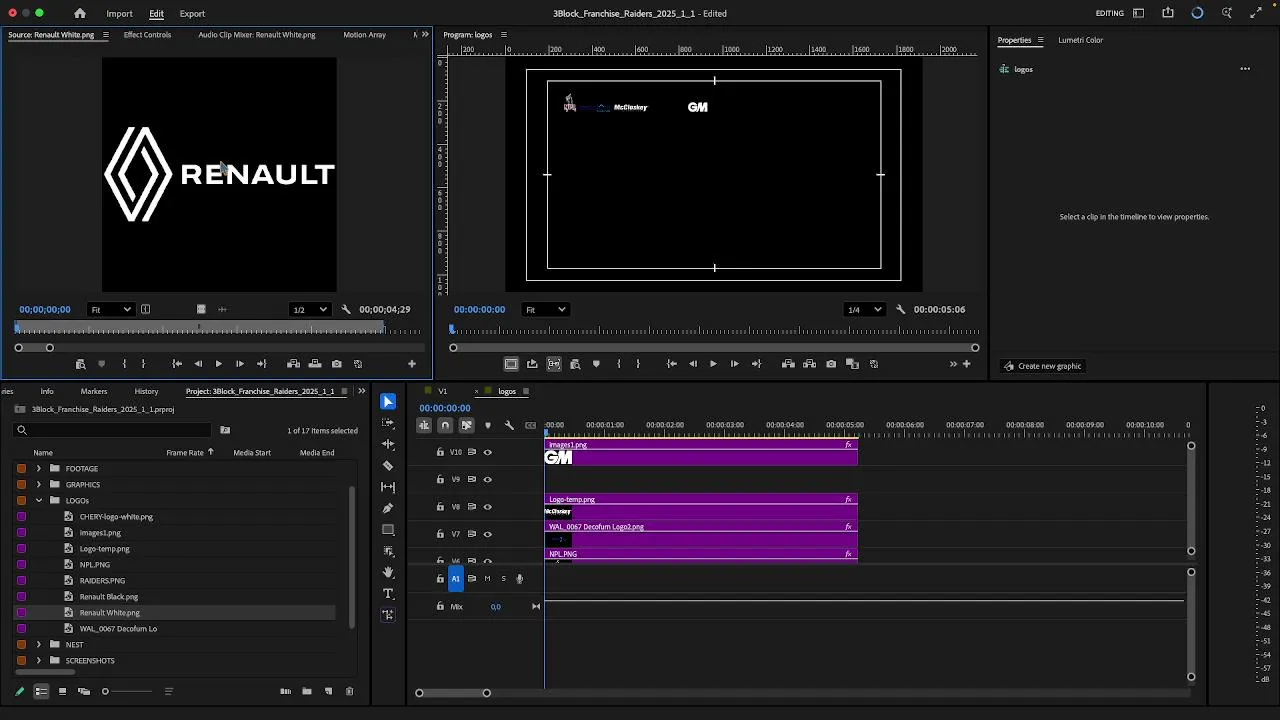Select CHERY-logo-white.png in project list

pos(116,517)
